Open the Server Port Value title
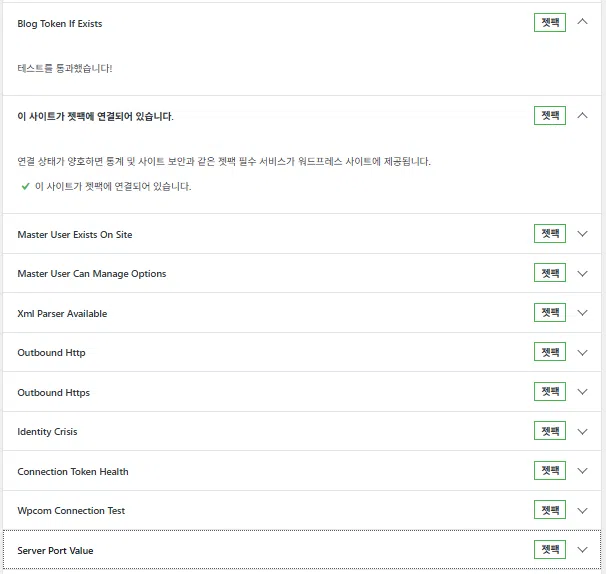Screen dimensions: 606x574 55,551
